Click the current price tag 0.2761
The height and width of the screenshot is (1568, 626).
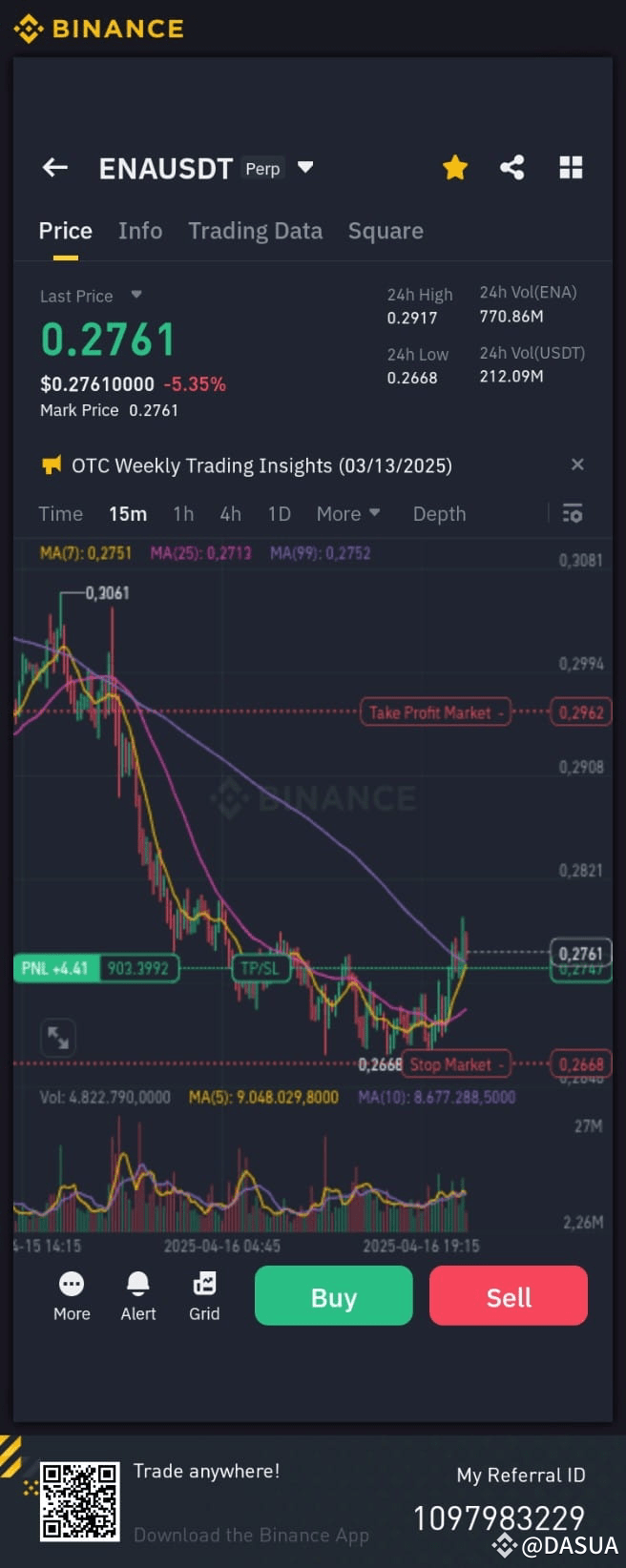[581, 953]
